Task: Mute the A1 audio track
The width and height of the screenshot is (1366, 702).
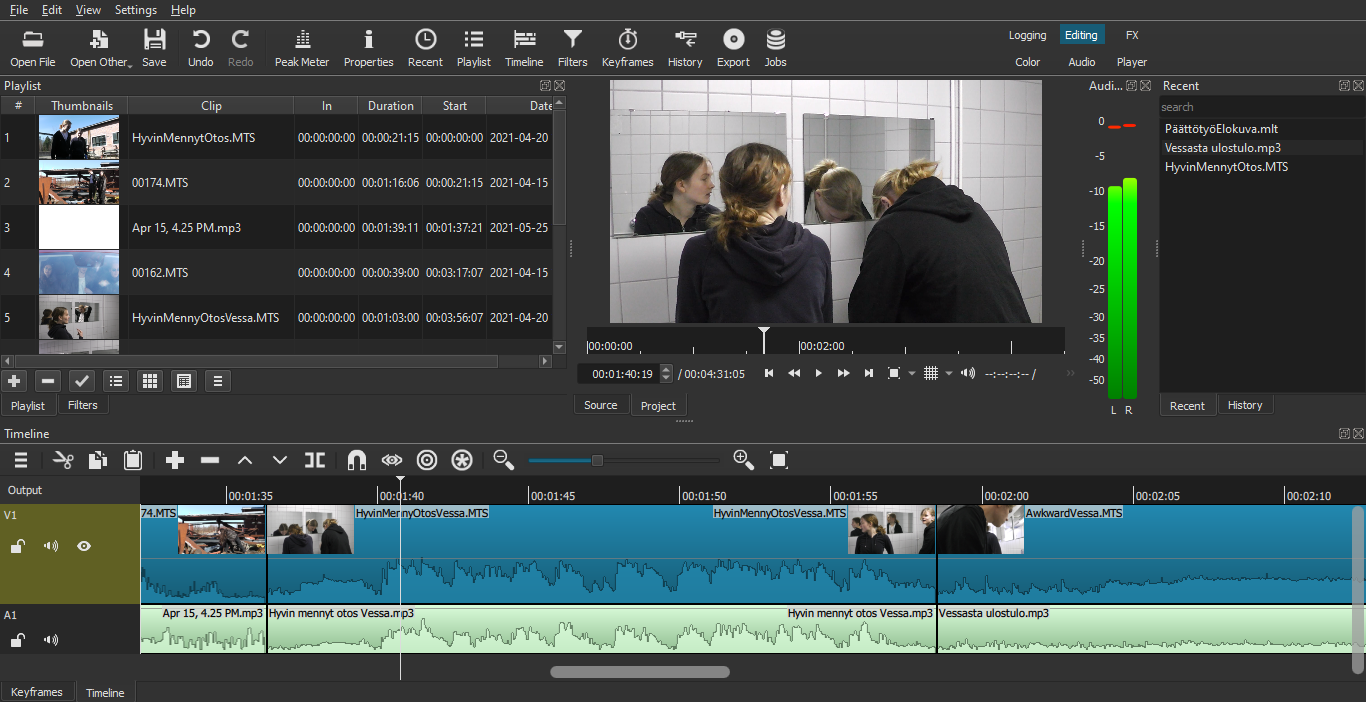Action: coord(51,640)
